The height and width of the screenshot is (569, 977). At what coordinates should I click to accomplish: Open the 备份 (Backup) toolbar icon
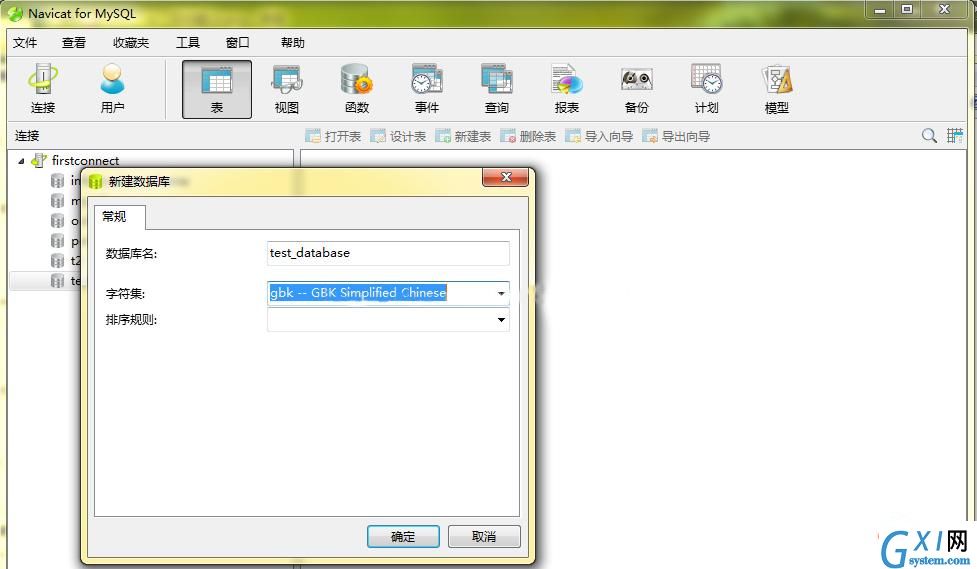636,89
